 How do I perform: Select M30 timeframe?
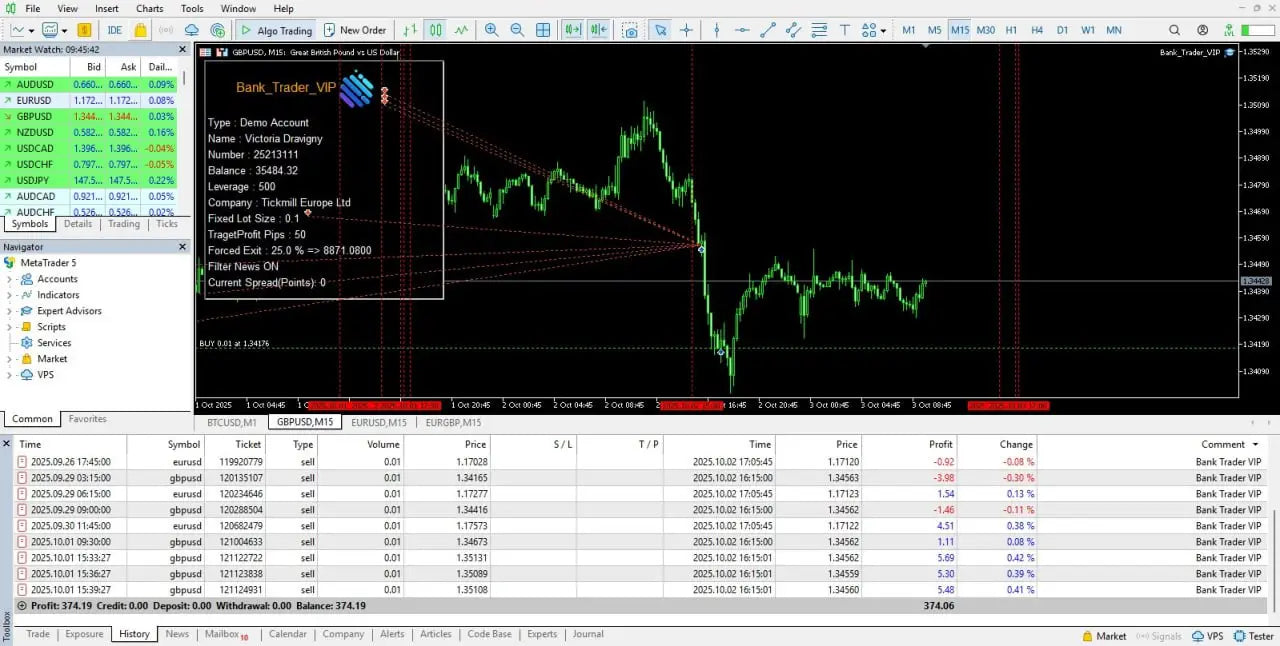pos(986,30)
